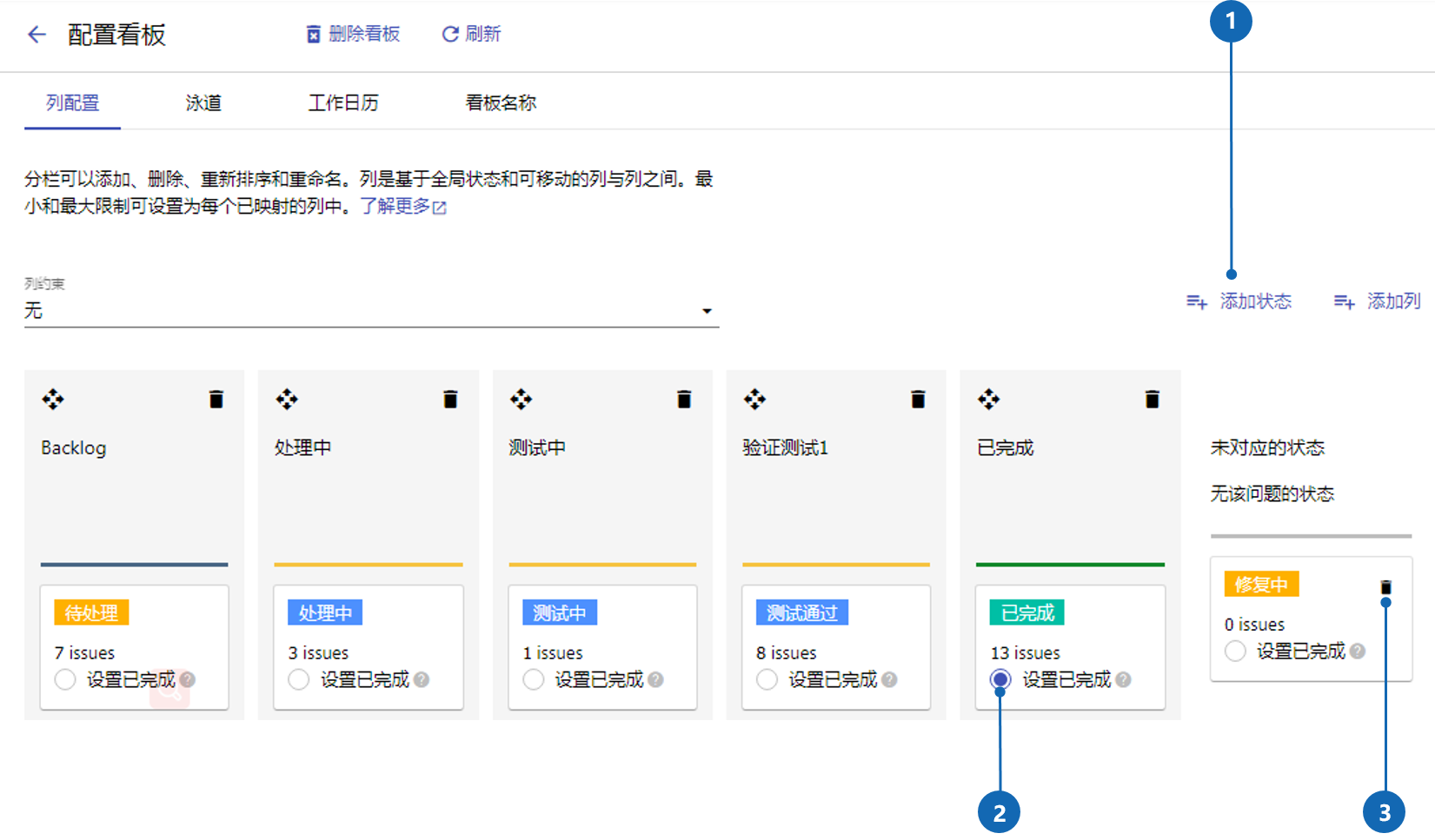Click the 添加列 list-plus icon

coord(1345,302)
